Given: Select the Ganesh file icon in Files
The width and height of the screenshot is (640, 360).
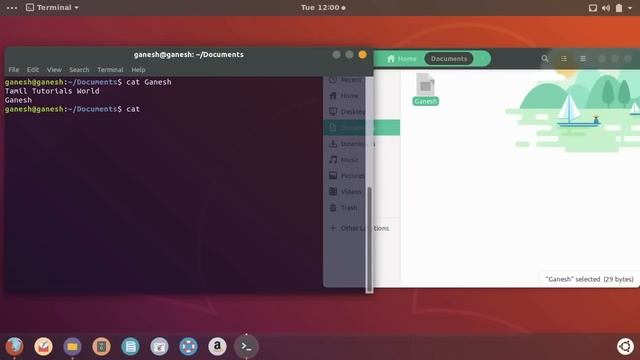Looking at the screenshot, I should coord(425,85).
